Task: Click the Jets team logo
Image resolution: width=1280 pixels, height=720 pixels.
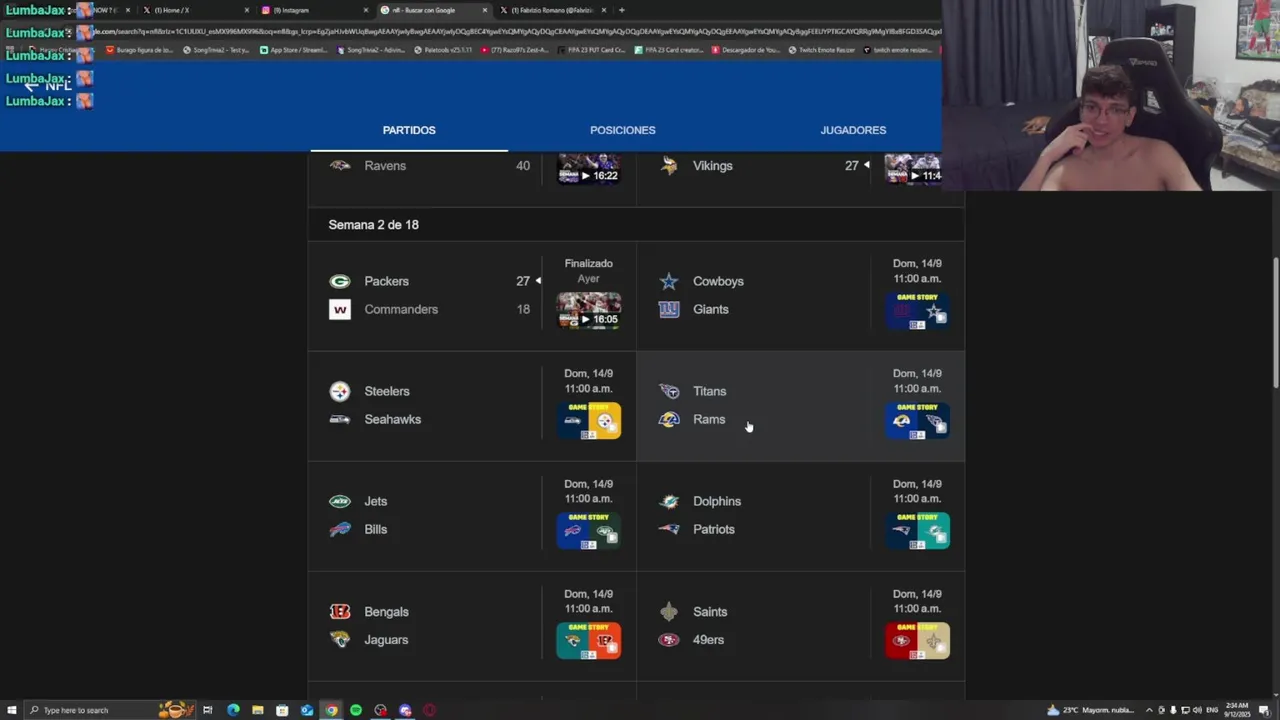Action: [340, 501]
